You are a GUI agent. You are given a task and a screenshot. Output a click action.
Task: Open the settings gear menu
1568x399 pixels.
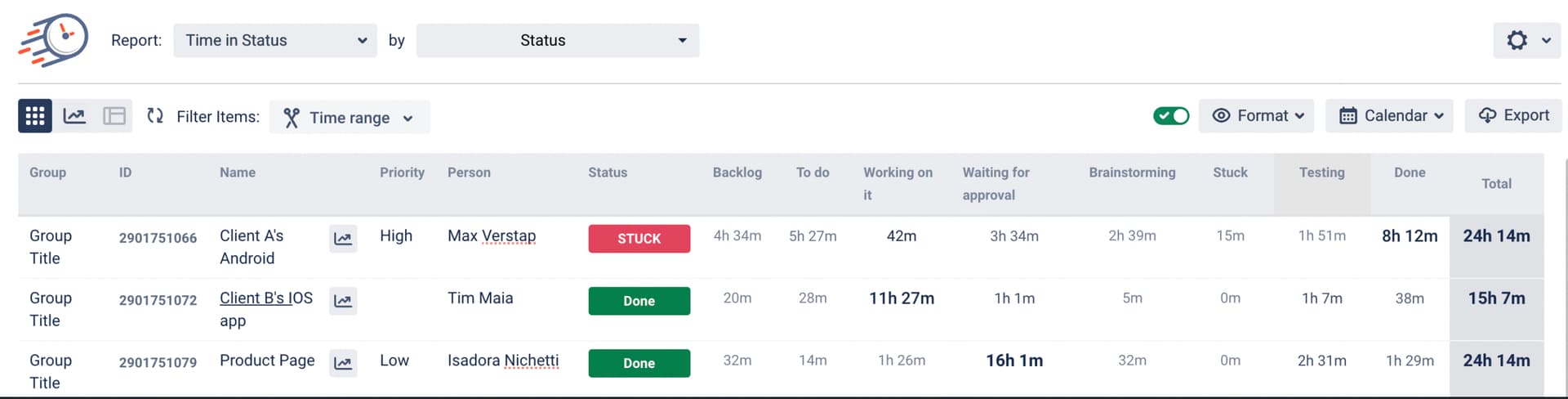[1527, 40]
